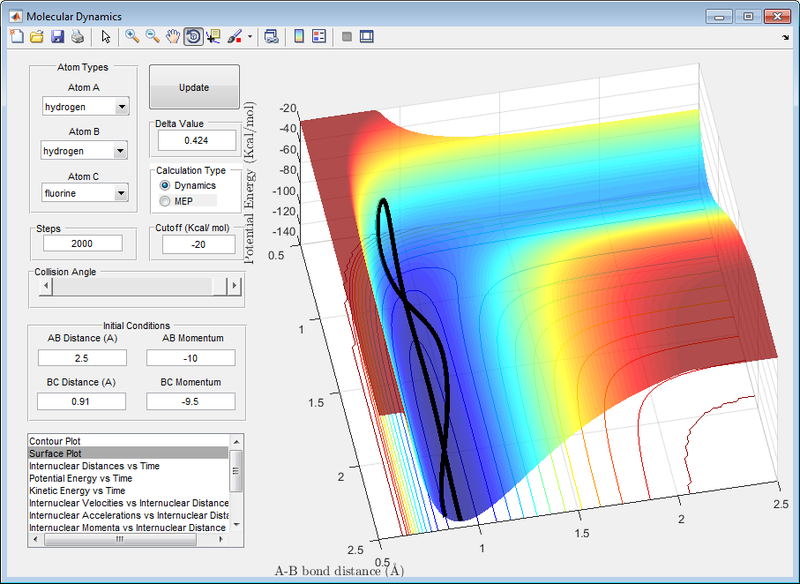Select the Zoom Out magnifier tool
800x584 pixels.
[x=153, y=37]
